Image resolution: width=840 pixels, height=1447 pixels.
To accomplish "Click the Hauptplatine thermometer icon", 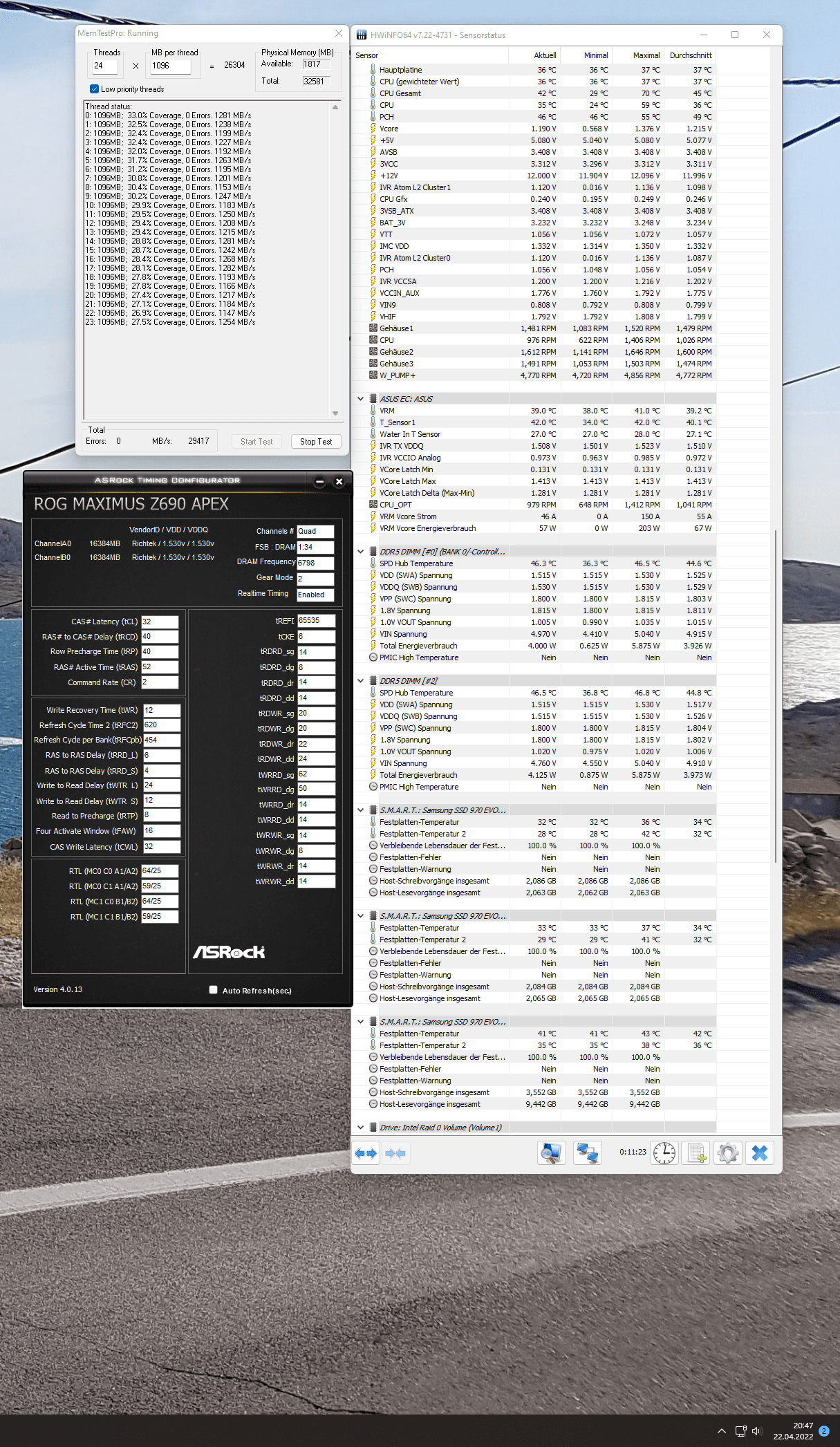I will coord(373,69).
